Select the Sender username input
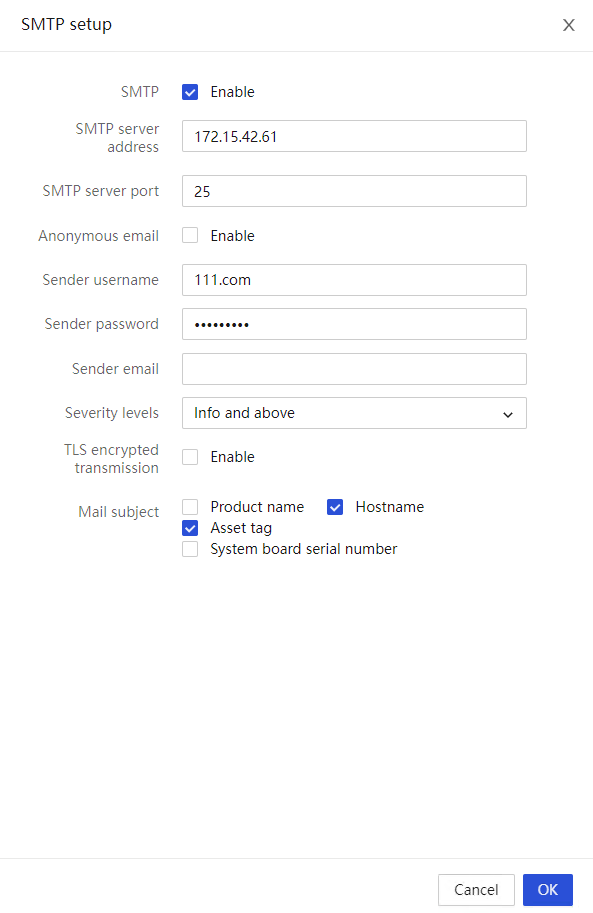This screenshot has height=913, width=593. point(354,280)
